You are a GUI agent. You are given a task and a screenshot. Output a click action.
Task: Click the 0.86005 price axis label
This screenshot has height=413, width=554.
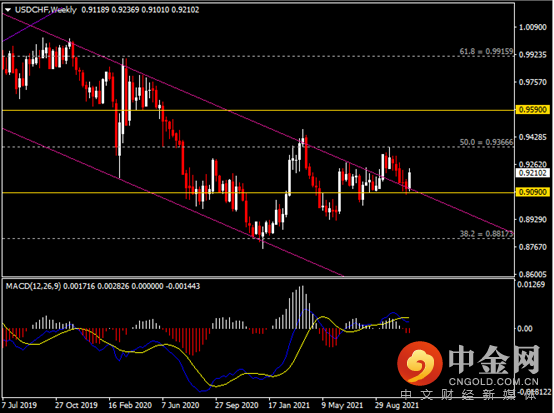tap(532, 274)
